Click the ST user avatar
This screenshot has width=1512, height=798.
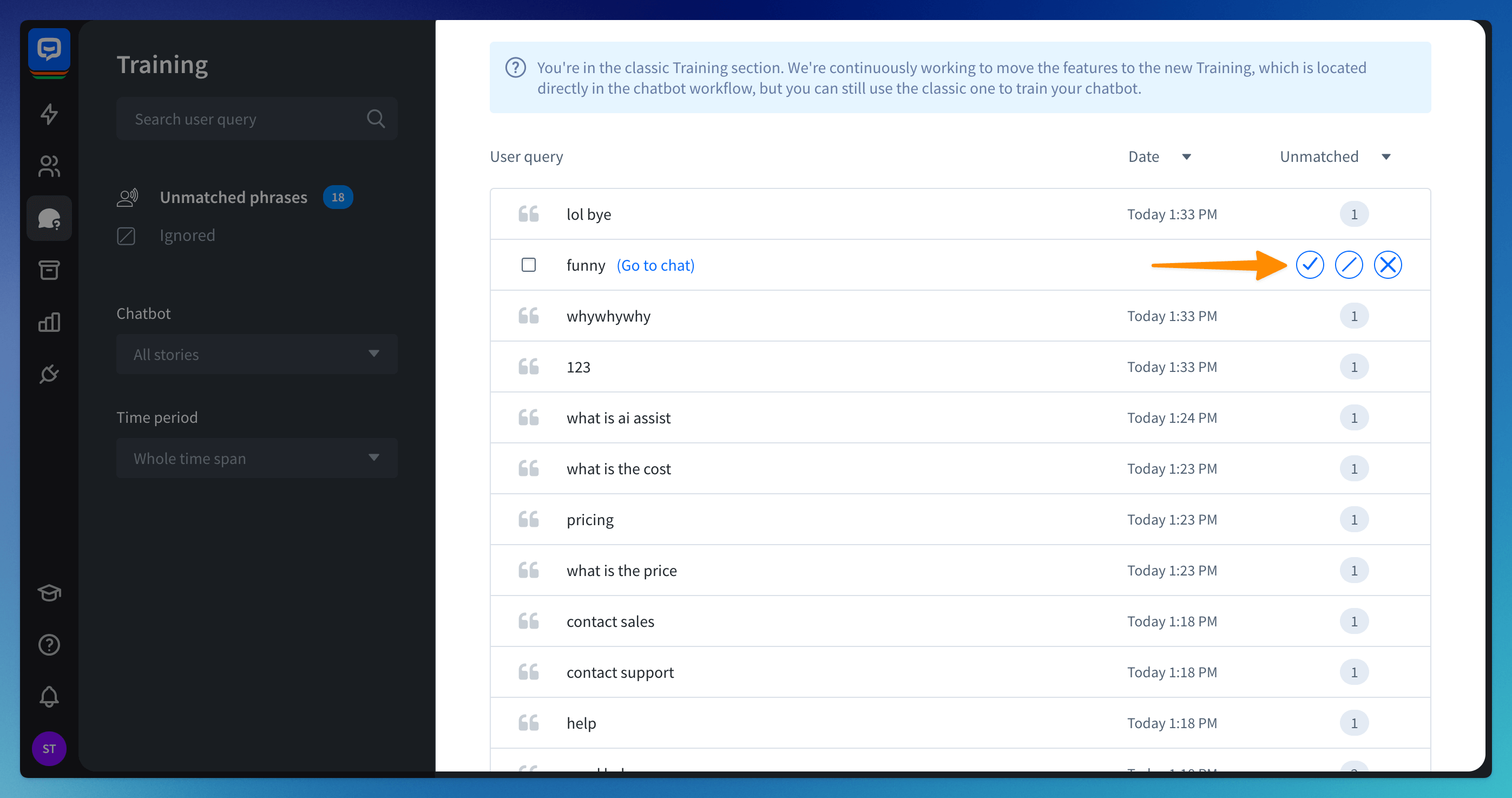pos(49,748)
